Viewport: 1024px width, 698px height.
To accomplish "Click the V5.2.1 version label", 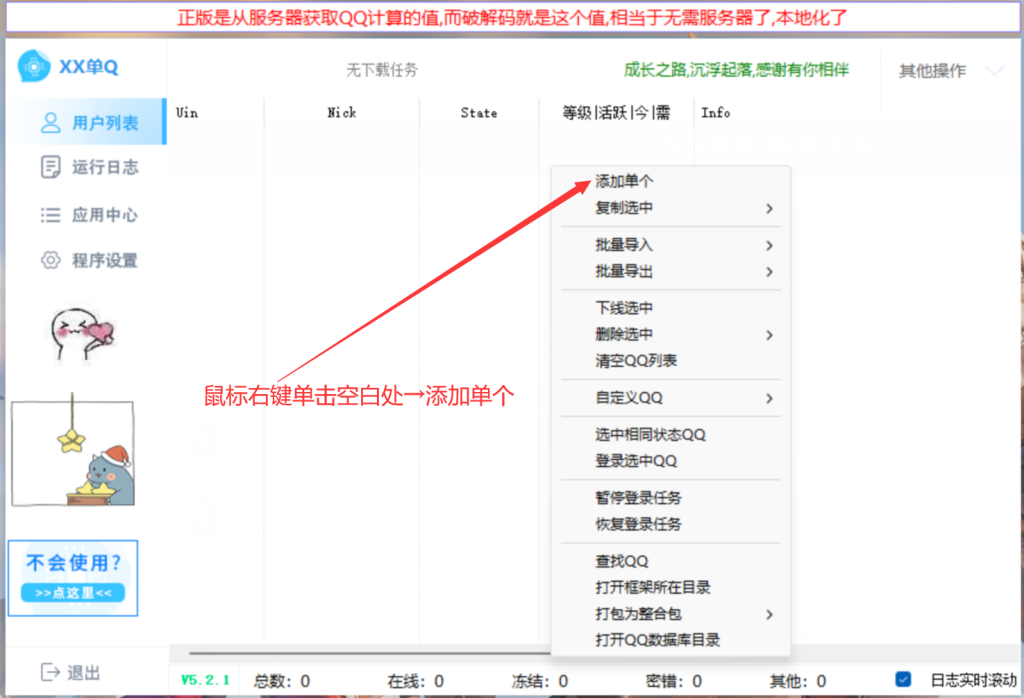I will tap(205, 680).
